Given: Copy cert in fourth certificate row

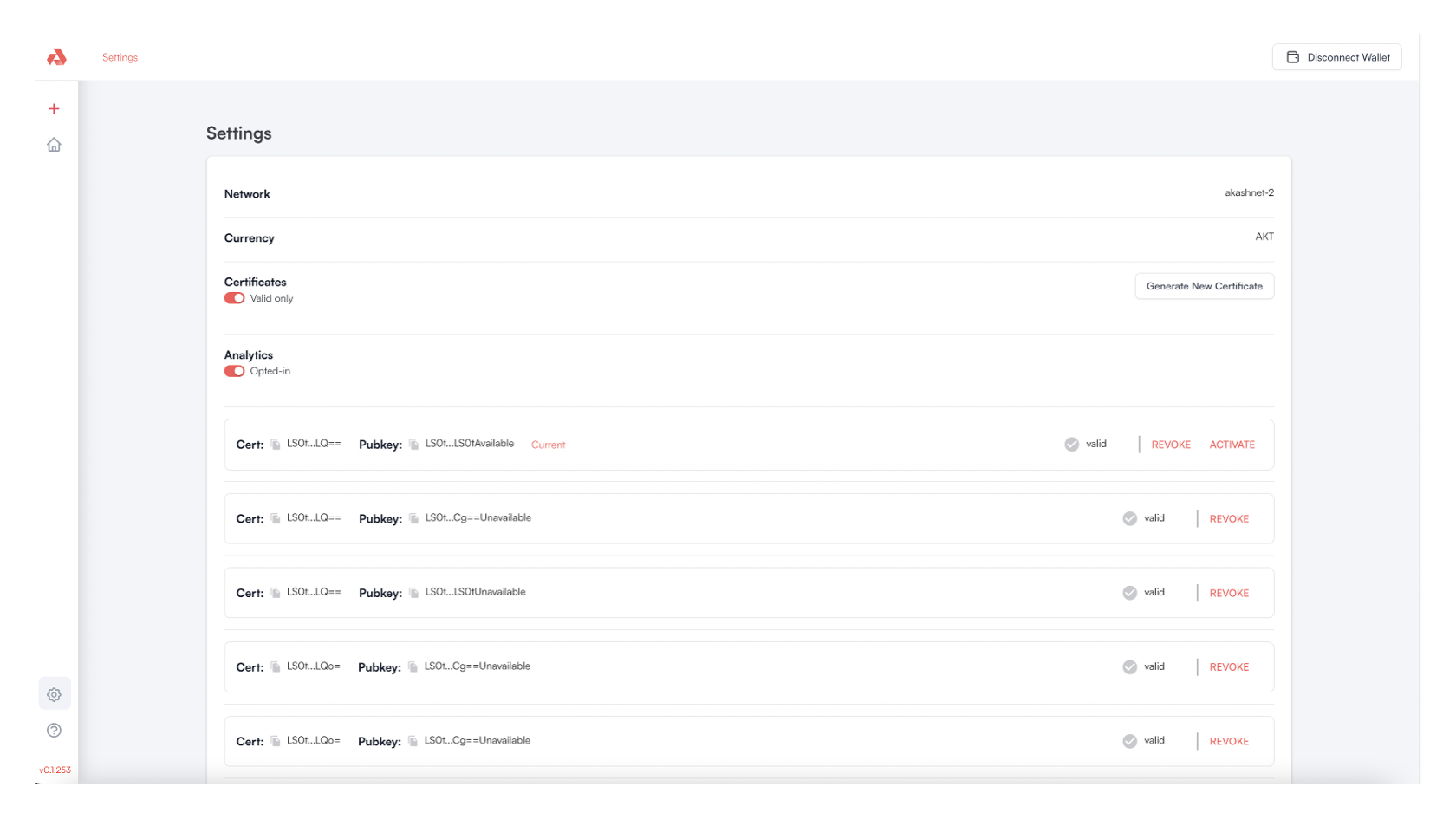Looking at the screenshot, I should pos(276,667).
